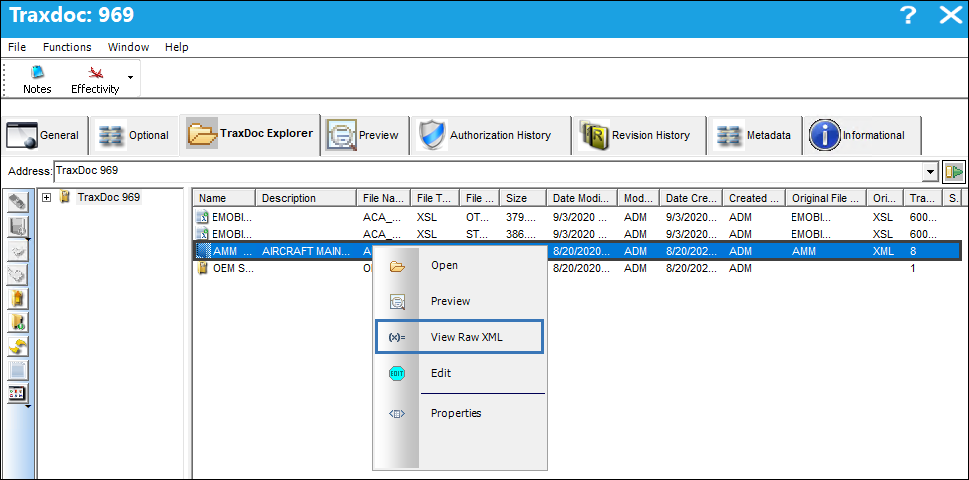
Task: Click the 386... size value
Action: click(519, 234)
